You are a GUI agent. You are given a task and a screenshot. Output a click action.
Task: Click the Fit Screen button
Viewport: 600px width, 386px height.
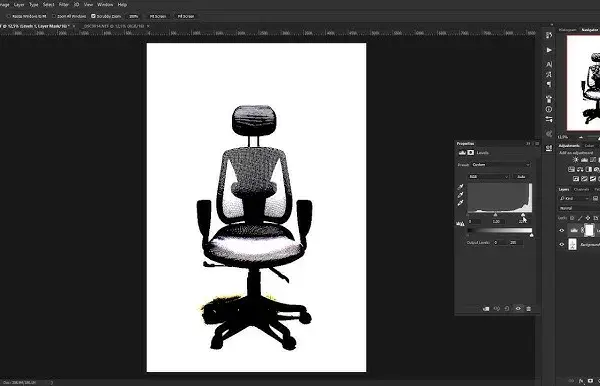[158, 16]
